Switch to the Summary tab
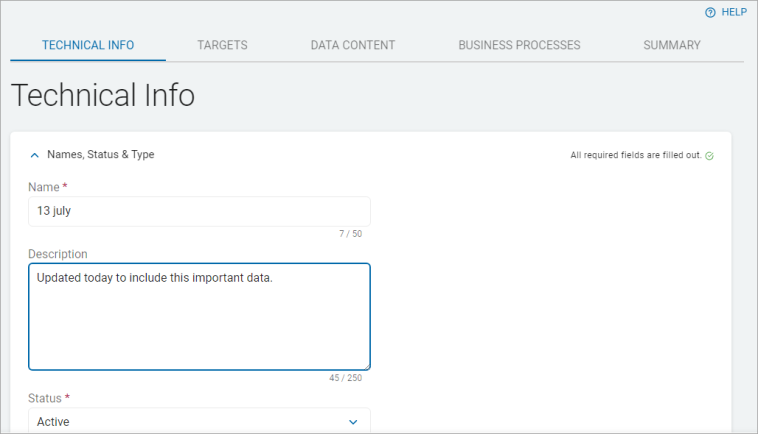Image resolution: width=758 pixels, height=434 pixels. tap(671, 45)
